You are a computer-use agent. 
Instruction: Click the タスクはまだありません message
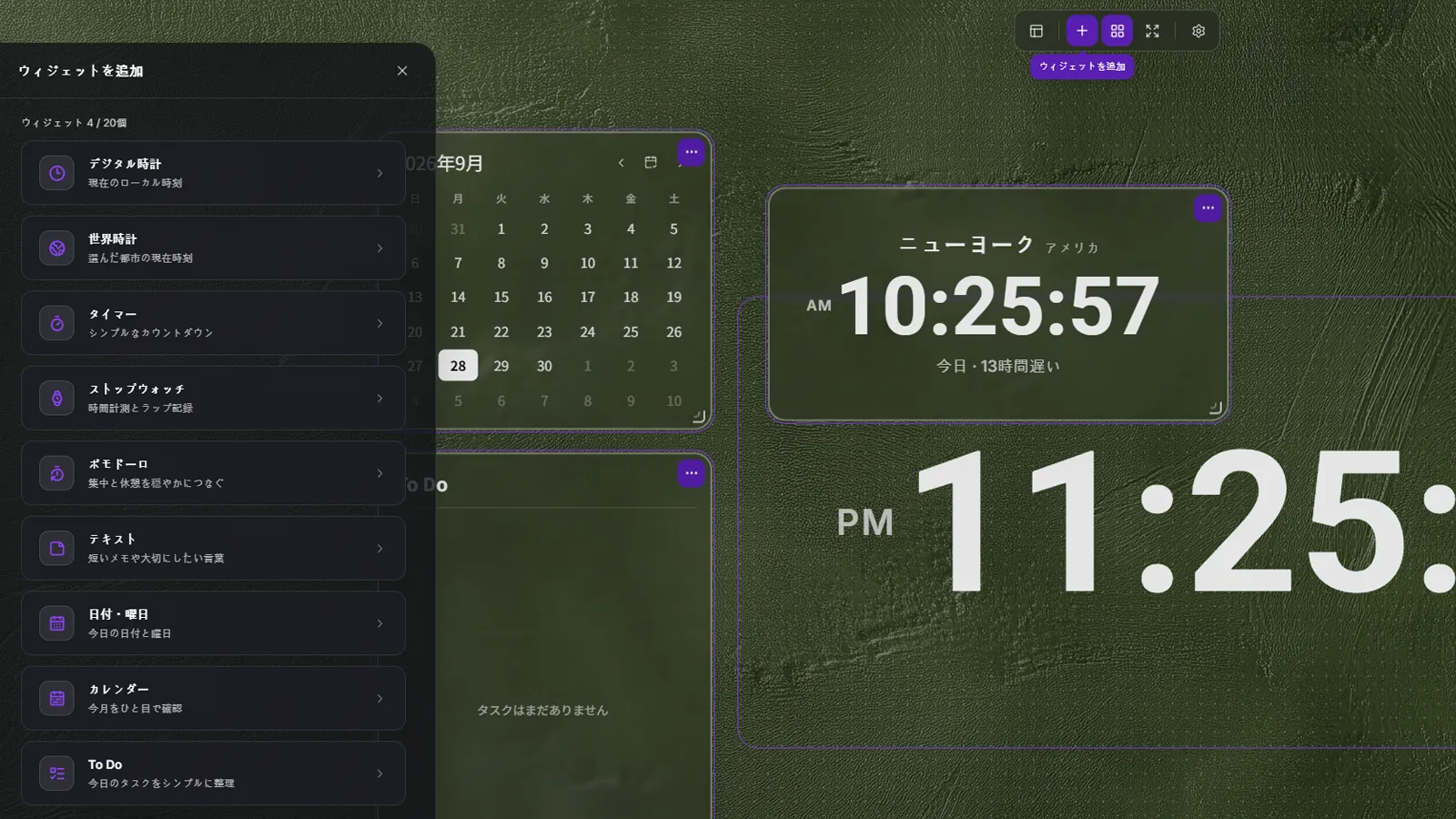542,710
